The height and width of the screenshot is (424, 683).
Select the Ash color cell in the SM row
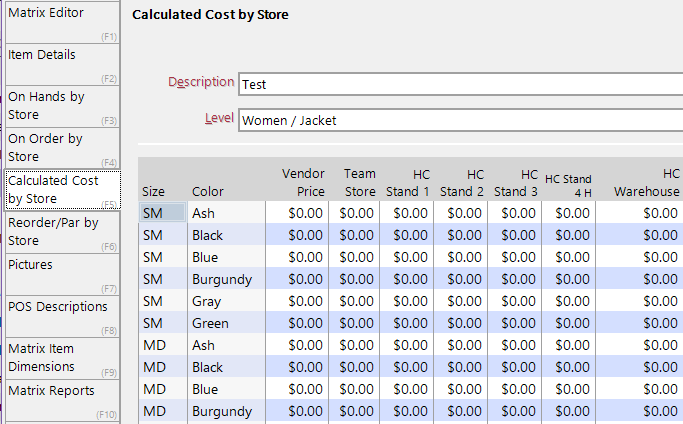227,213
